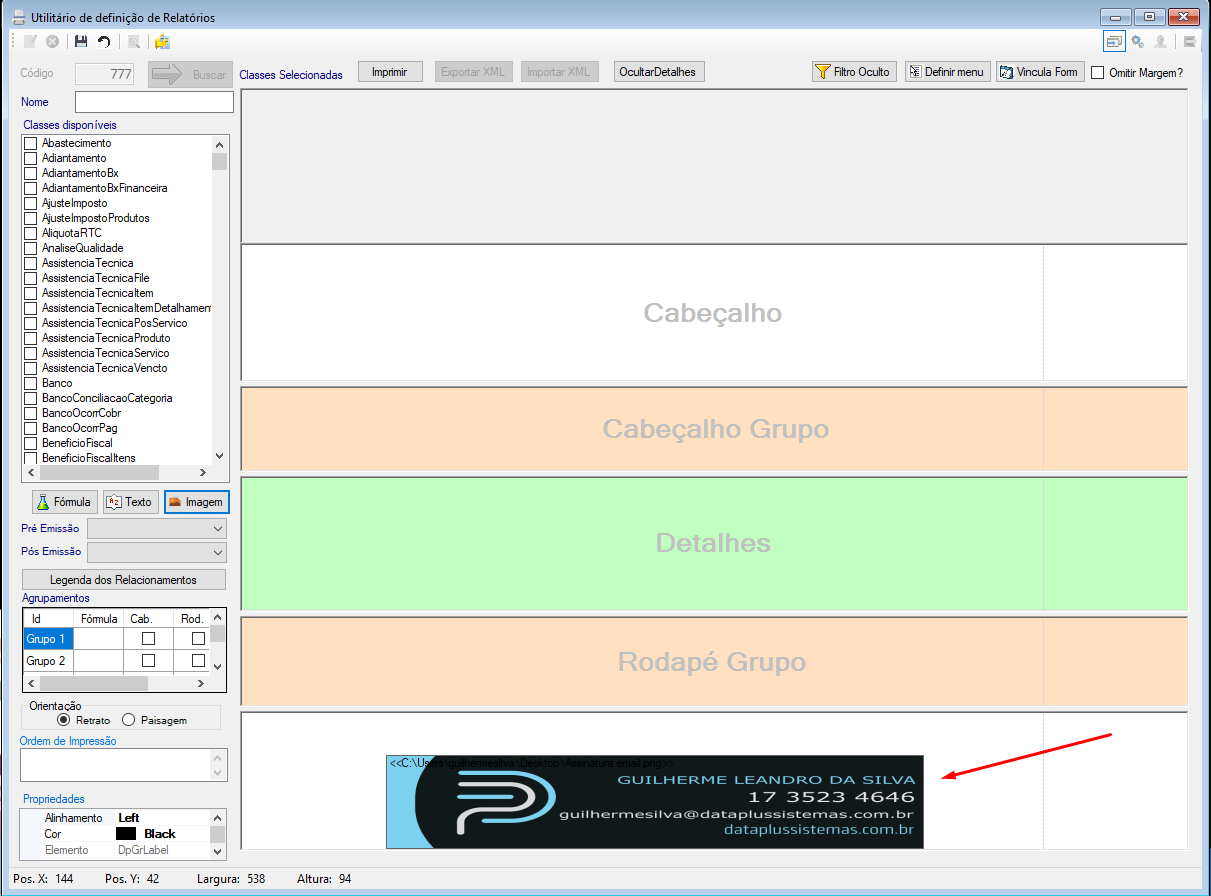Image resolution: width=1211 pixels, height=896 pixels.
Task: Click the OcultarDetalhes button
Action: click(x=660, y=72)
